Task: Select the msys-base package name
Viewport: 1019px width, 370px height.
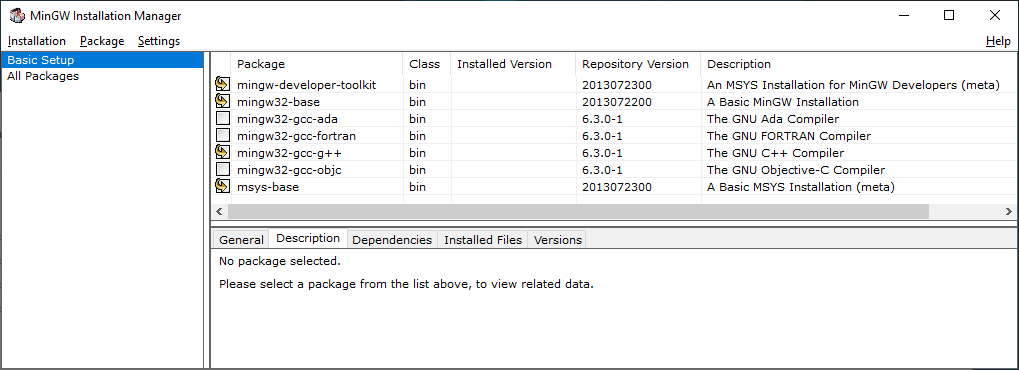Action: 267,187
